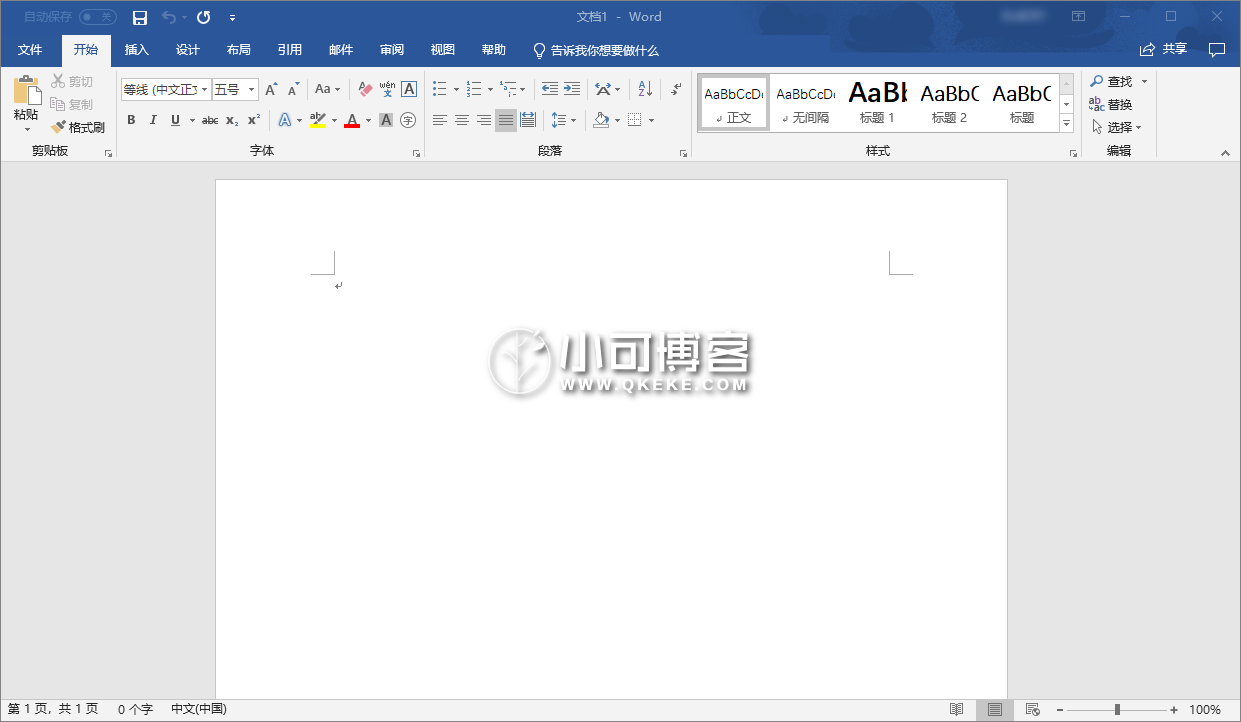The image size is (1241, 722).
Task: Center the paragraph text
Action: point(462,120)
